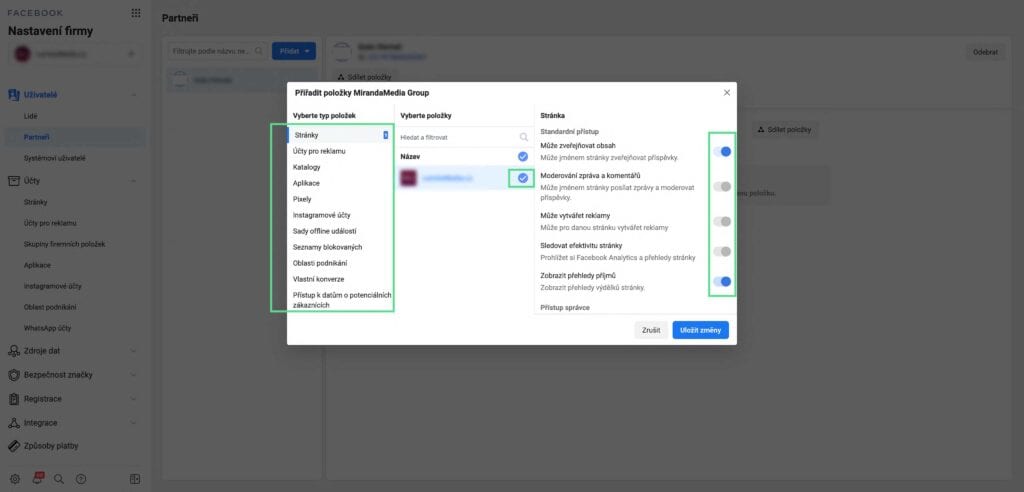1024x492 pixels.
Task: Open Oblast podnikání in sidebar
Action: [x=50, y=307]
